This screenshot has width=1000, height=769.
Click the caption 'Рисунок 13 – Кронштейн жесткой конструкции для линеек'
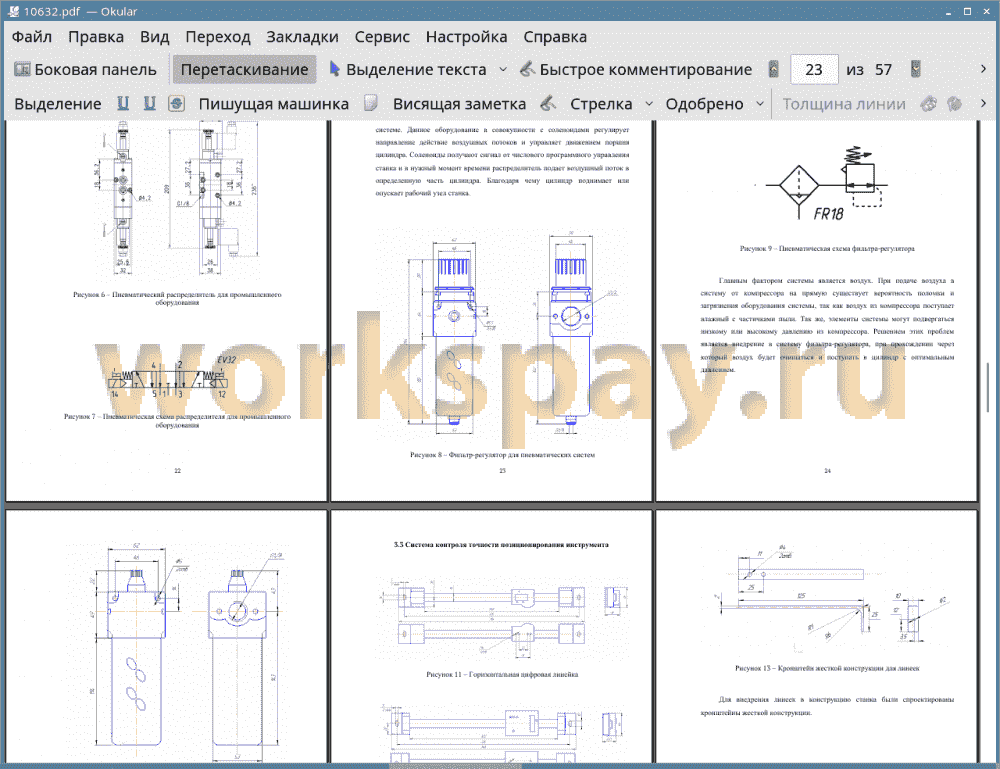point(827,668)
